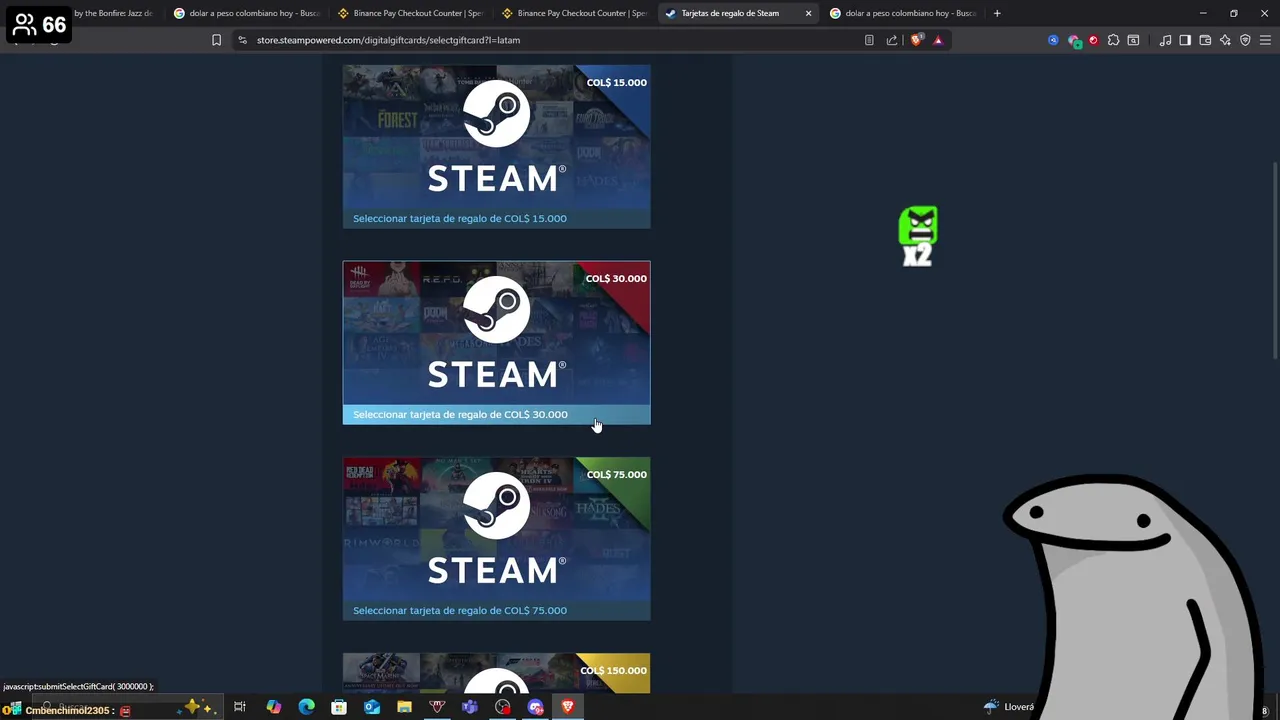Click the address bar URL field

pos(550,40)
